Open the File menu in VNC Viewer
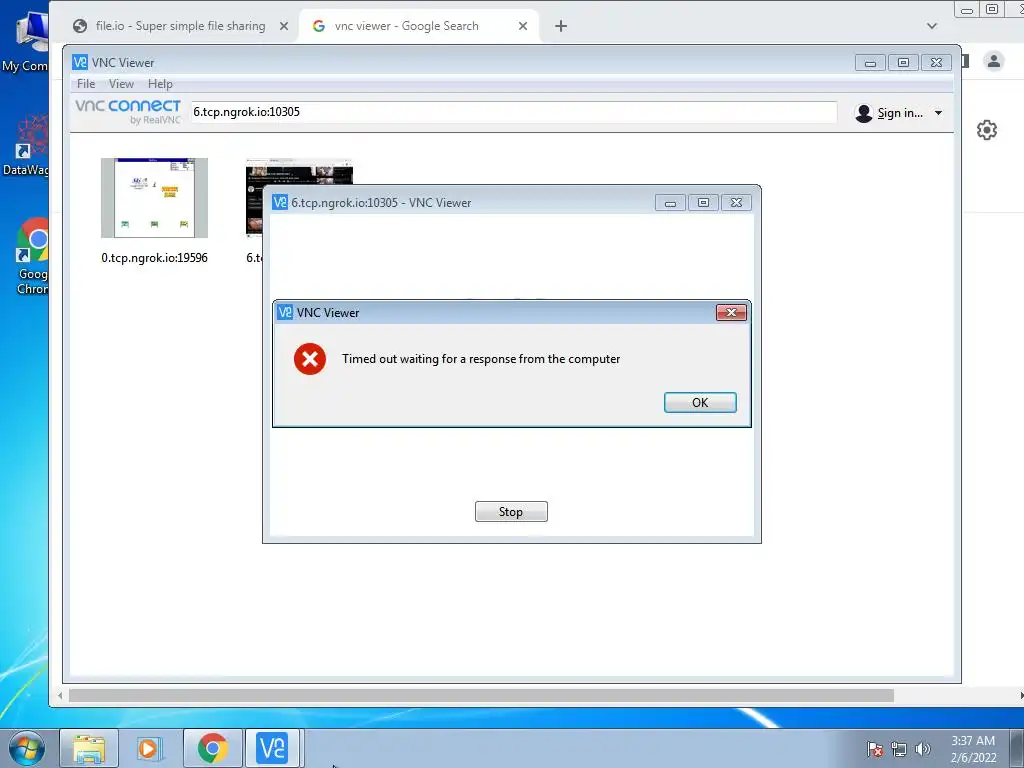The width and height of the screenshot is (1024, 768). pyautogui.click(x=86, y=84)
